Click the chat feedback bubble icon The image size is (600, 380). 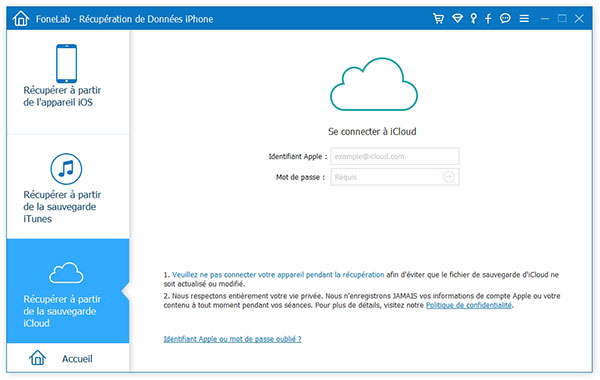pyautogui.click(x=505, y=18)
